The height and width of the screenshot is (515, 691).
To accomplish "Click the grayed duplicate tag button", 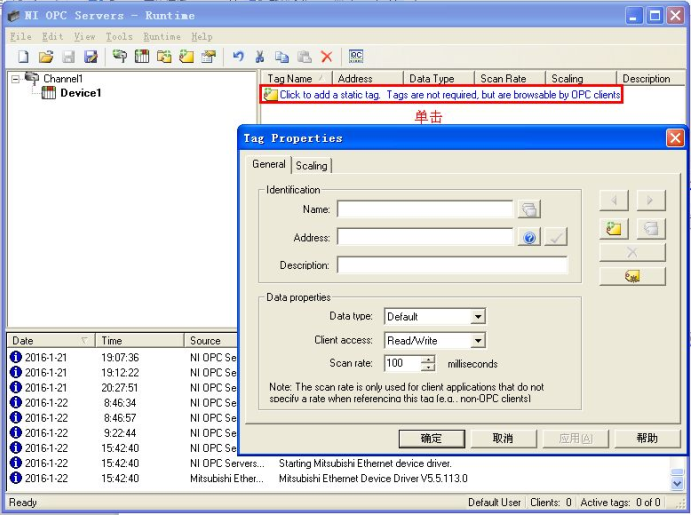I will (651, 228).
